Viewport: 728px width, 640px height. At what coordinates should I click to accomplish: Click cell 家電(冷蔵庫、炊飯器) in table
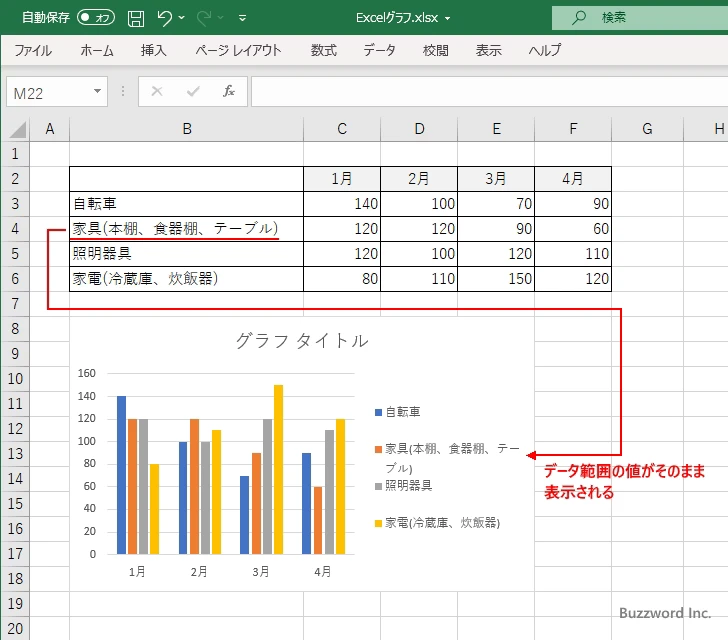pyautogui.click(x=187, y=279)
